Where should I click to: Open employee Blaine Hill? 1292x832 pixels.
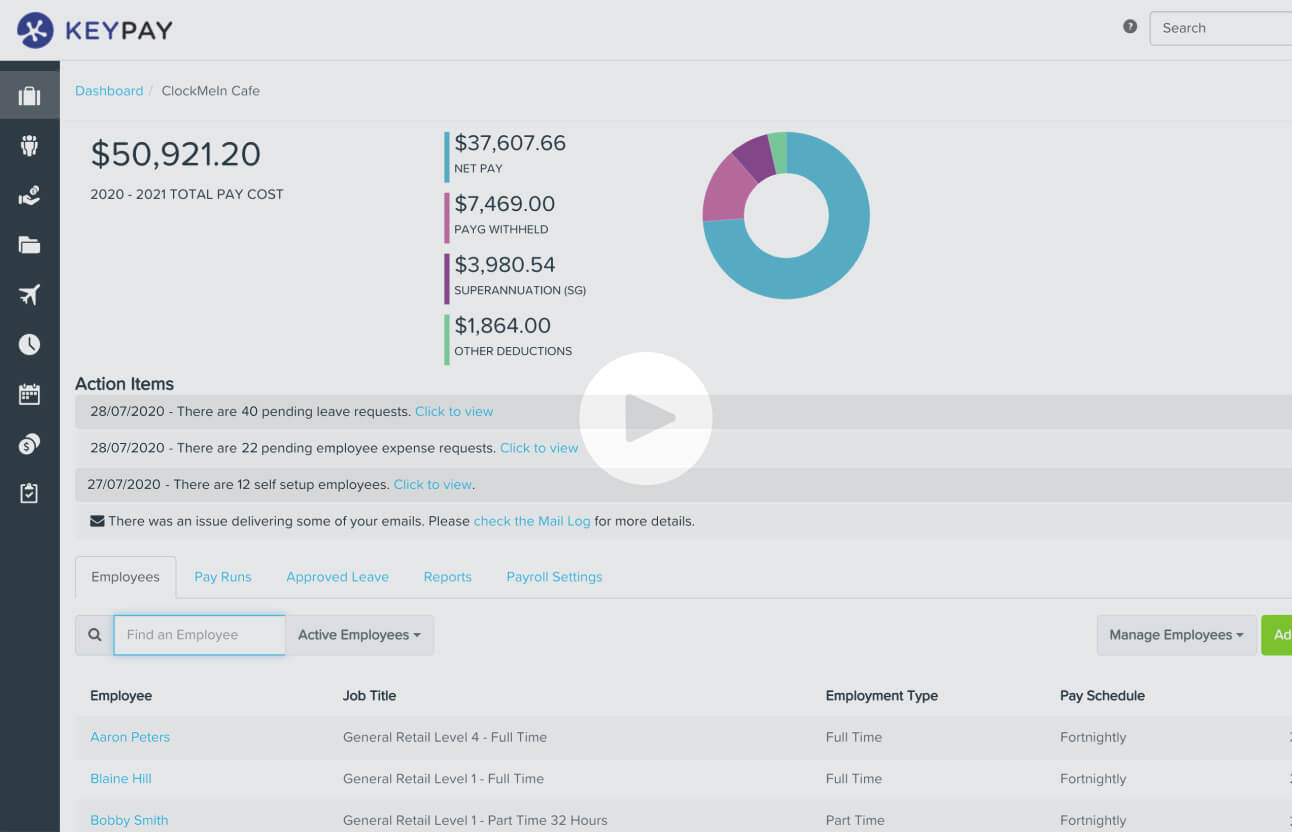(x=121, y=779)
